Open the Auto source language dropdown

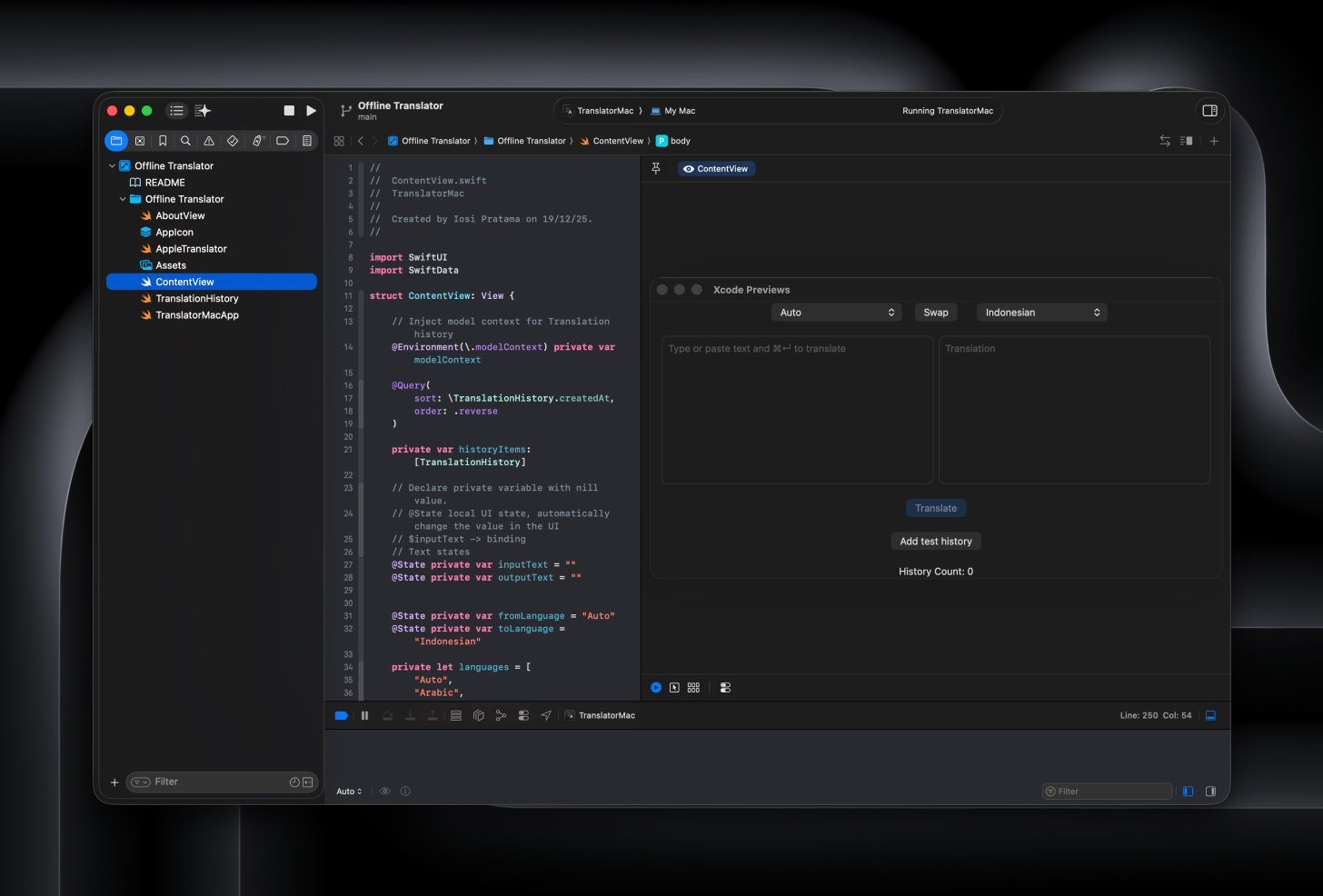coord(836,313)
